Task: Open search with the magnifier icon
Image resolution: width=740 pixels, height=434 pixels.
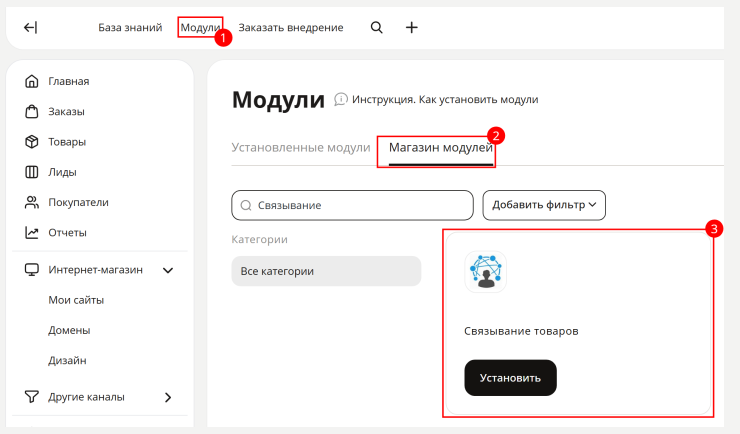Action: [377, 27]
